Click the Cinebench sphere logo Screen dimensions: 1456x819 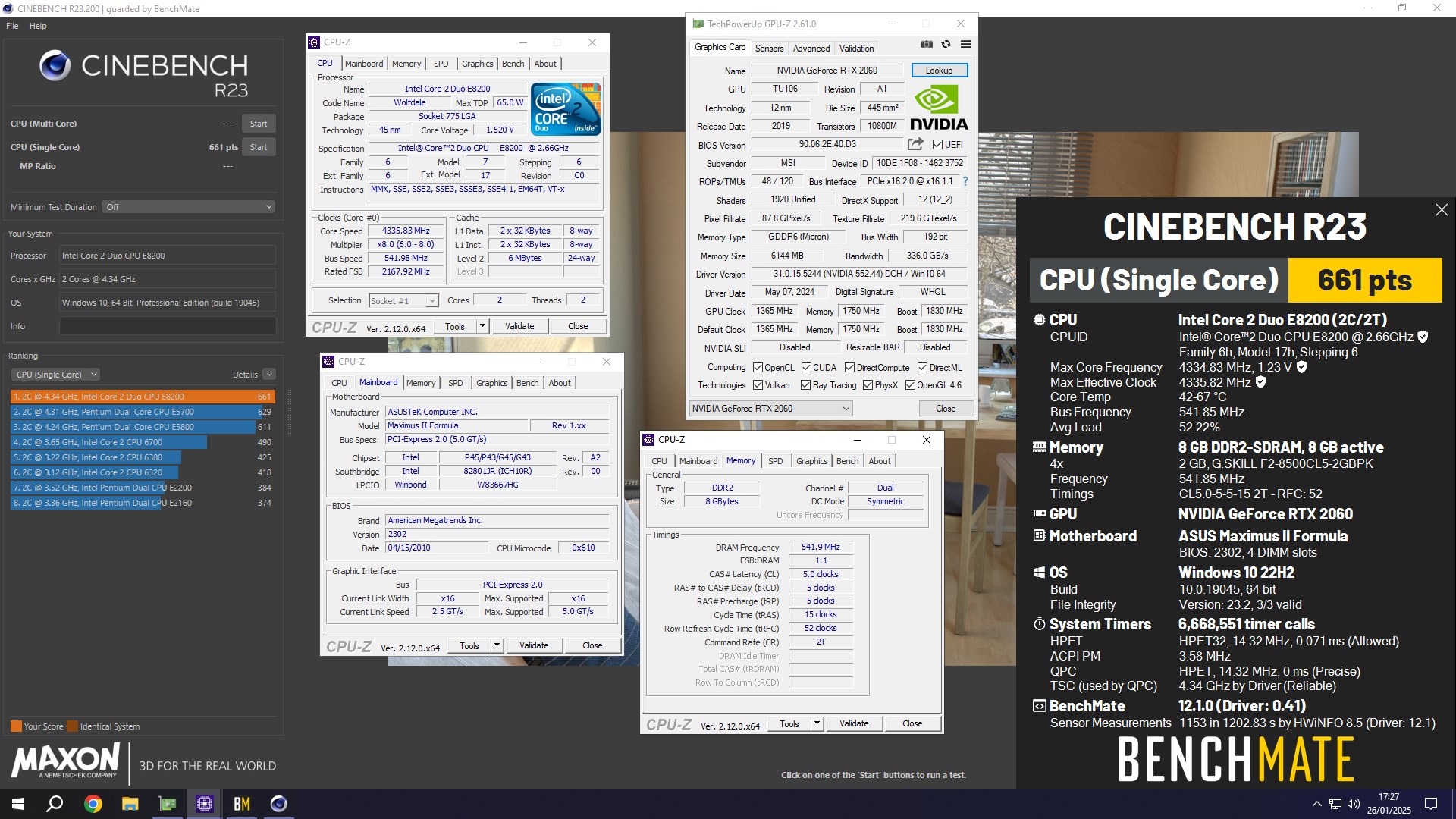pyautogui.click(x=55, y=66)
